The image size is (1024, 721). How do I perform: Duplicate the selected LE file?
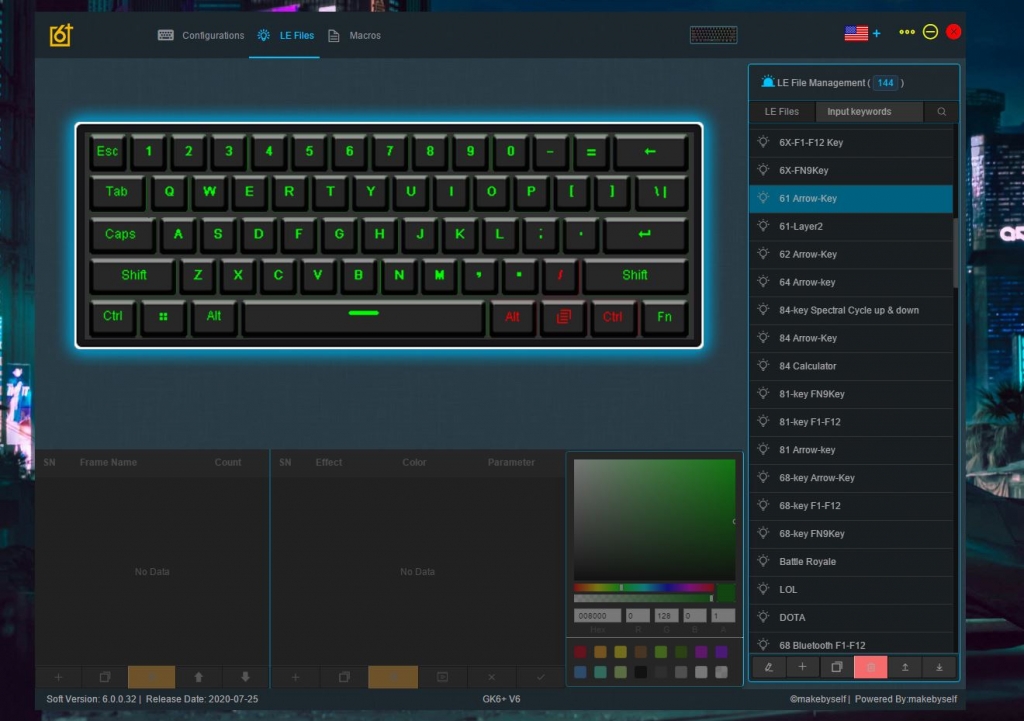(837, 667)
